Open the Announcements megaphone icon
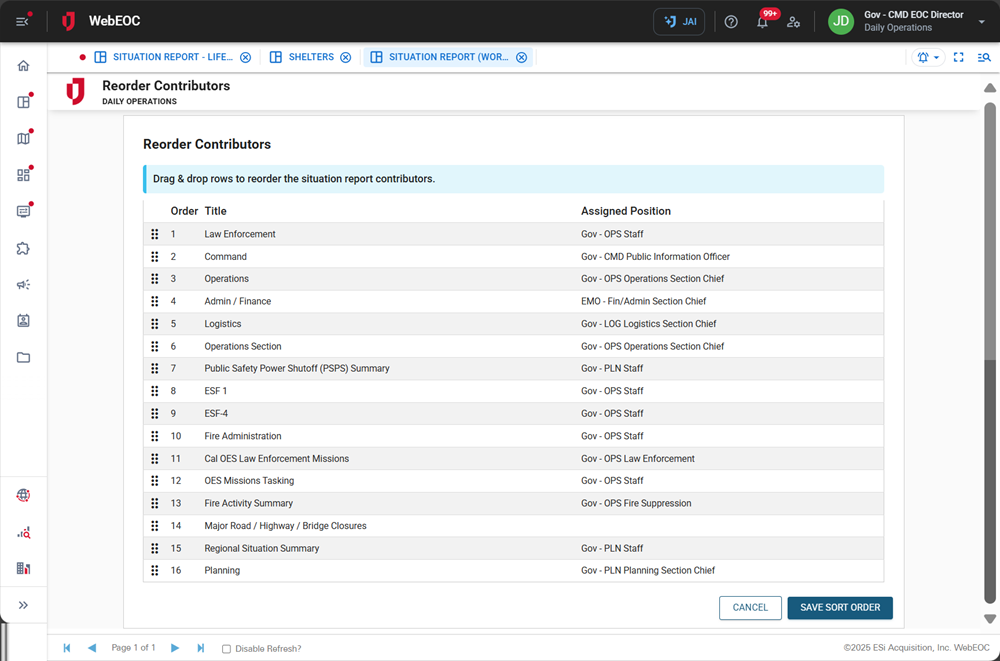1000x661 pixels. tap(23, 284)
